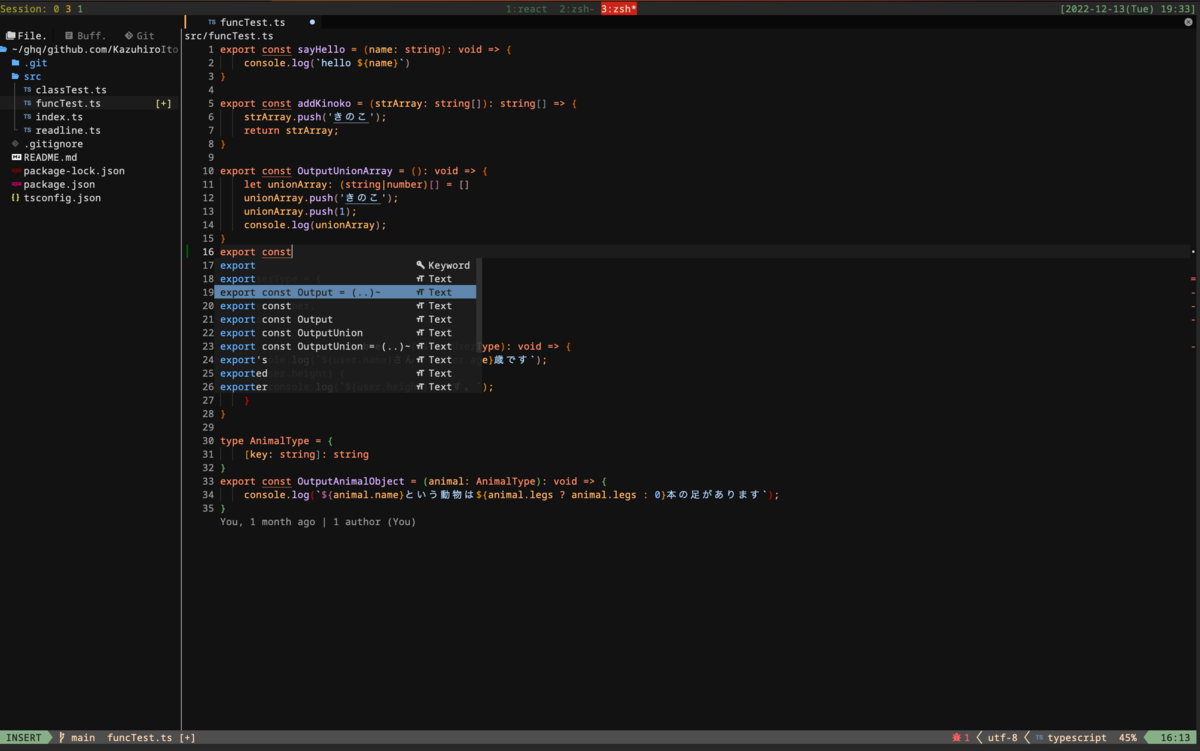Screen dimensions: 1200x751
Task: Click the 16:13 cursor position indicator
Action: pos(1175,738)
